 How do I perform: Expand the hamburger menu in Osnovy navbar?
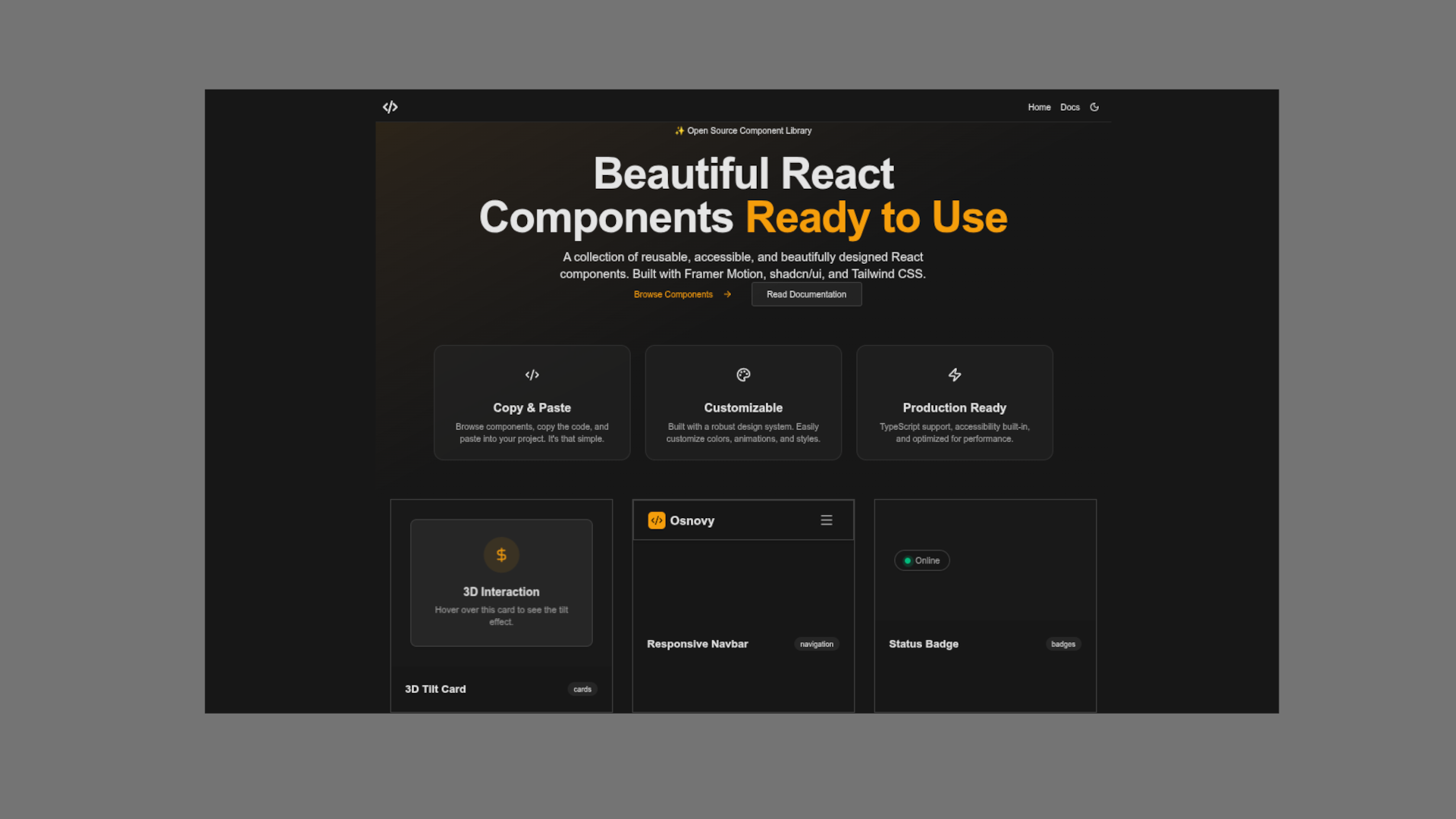826,520
